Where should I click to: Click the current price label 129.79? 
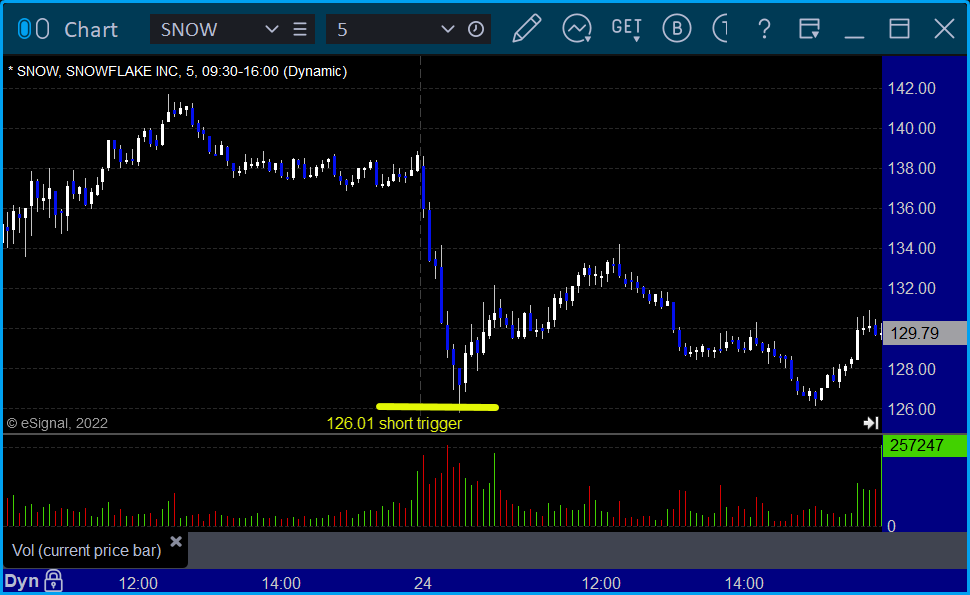coord(925,333)
